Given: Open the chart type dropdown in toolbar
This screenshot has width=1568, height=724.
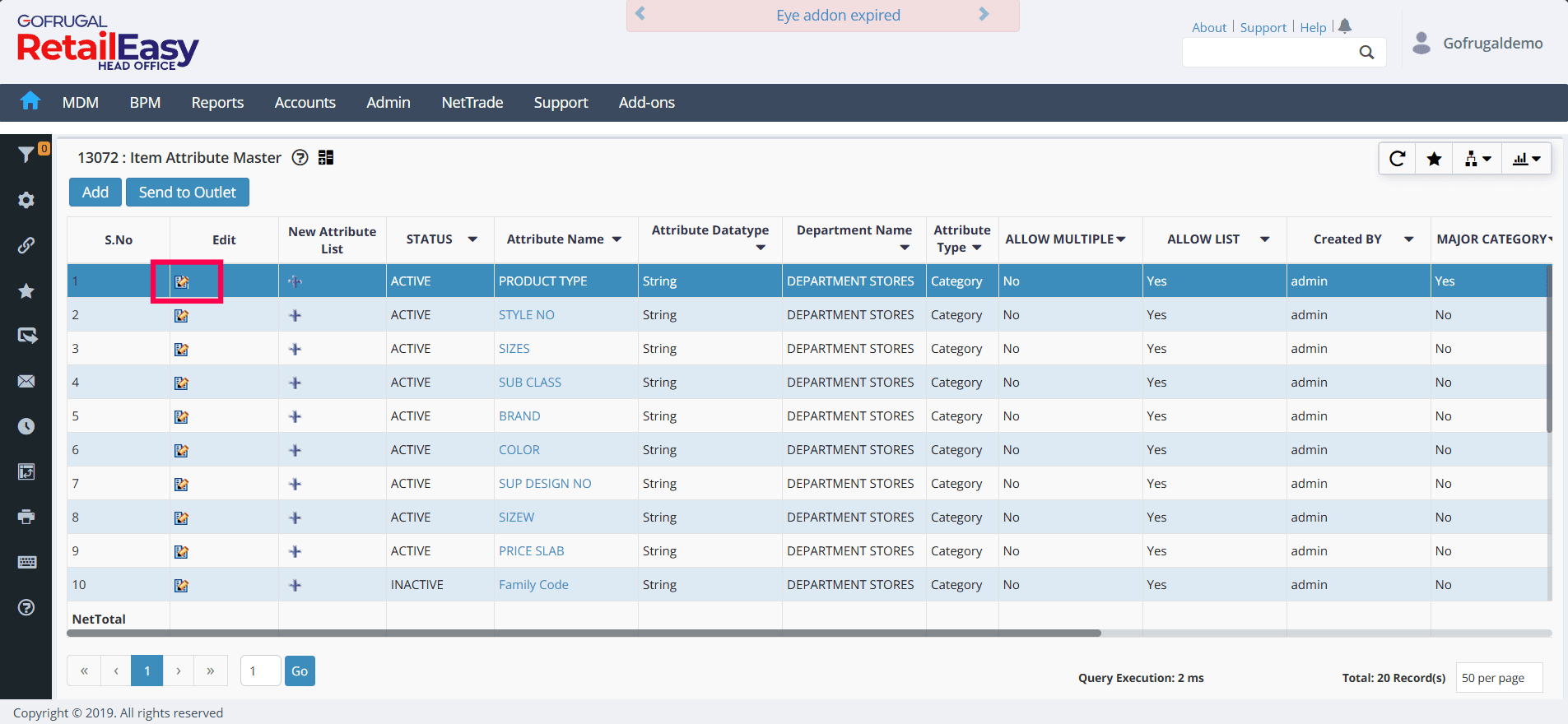Looking at the screenshot, I should [x=1526, y=159].
